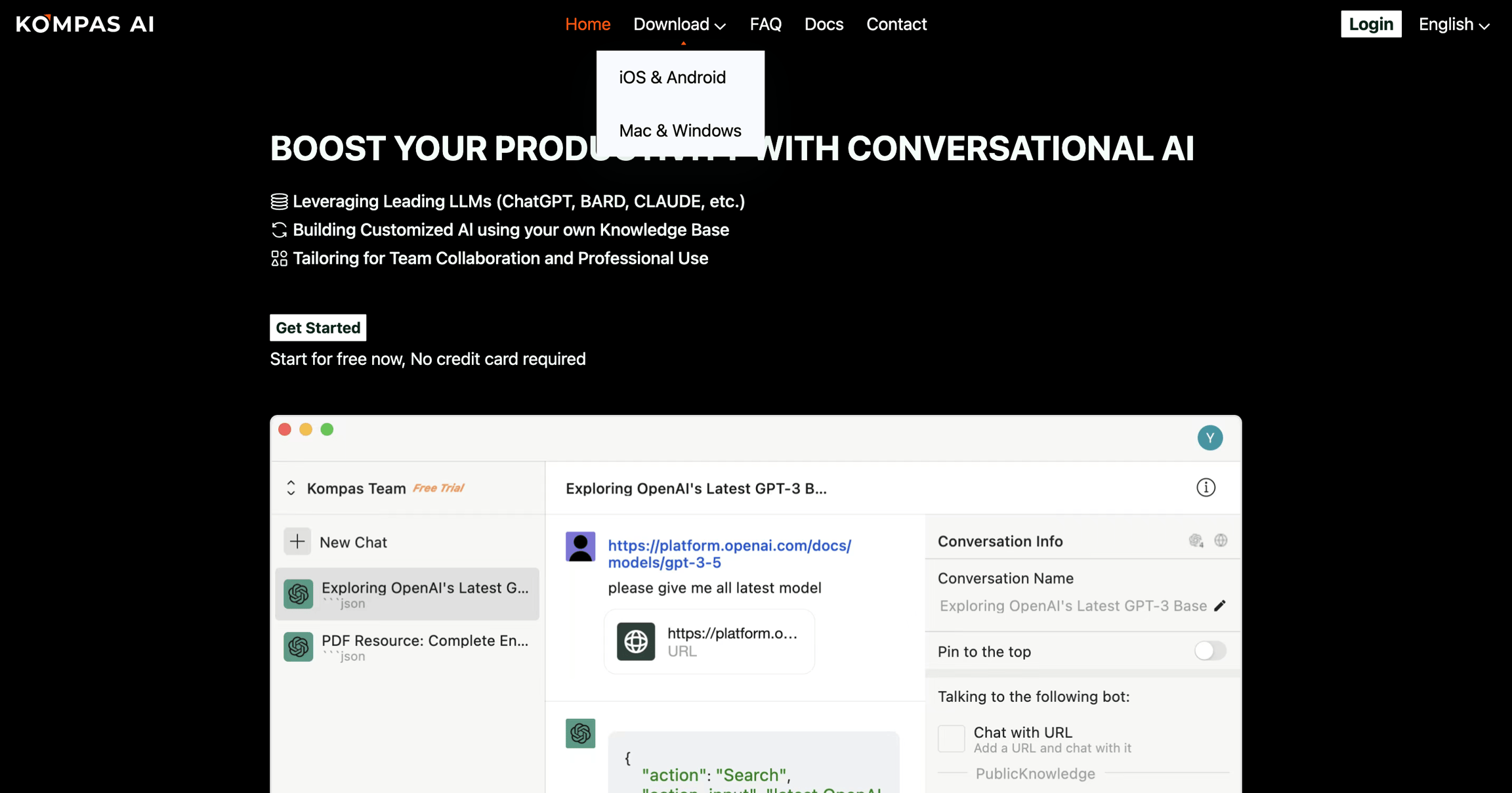Screen dimensions: 1512x793
Task: Select Mac & Windows from Download menu
Action: pyautogui.click(x=681, y=131)
